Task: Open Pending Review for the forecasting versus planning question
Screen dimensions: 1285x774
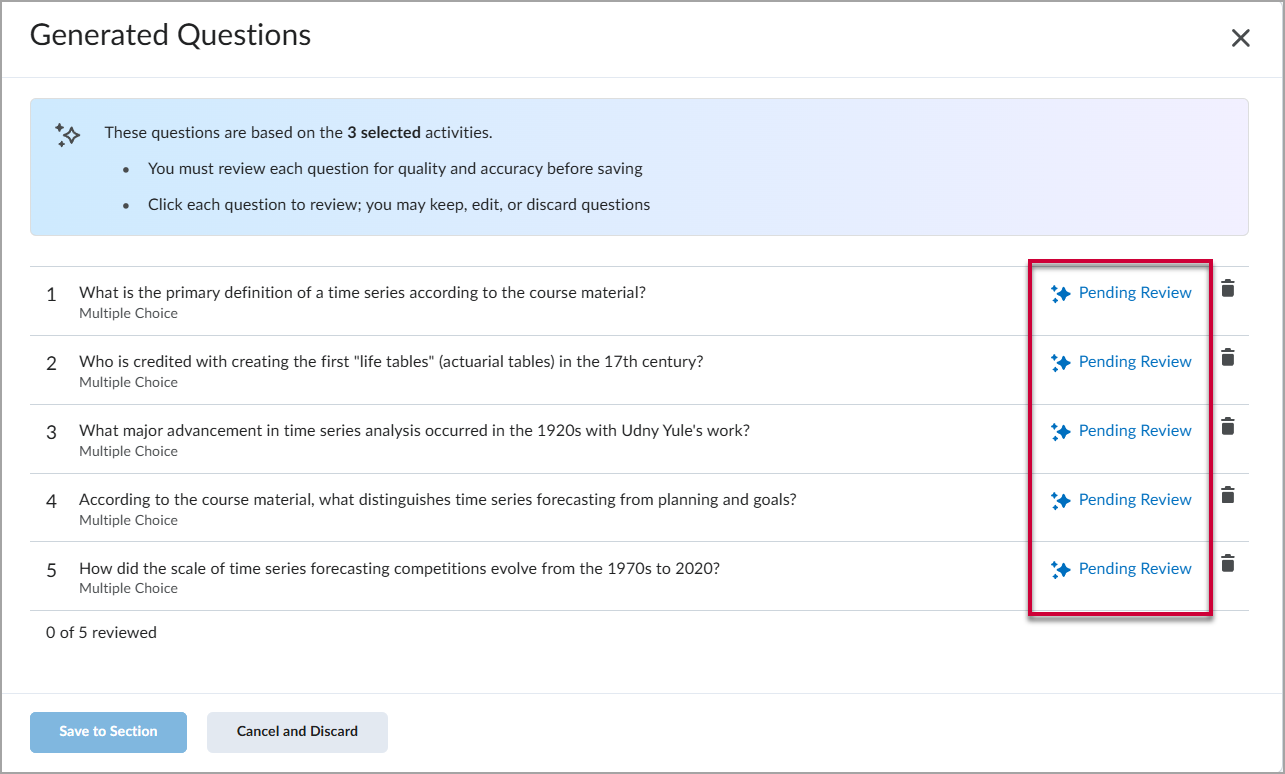Action: coord(1135,500)
